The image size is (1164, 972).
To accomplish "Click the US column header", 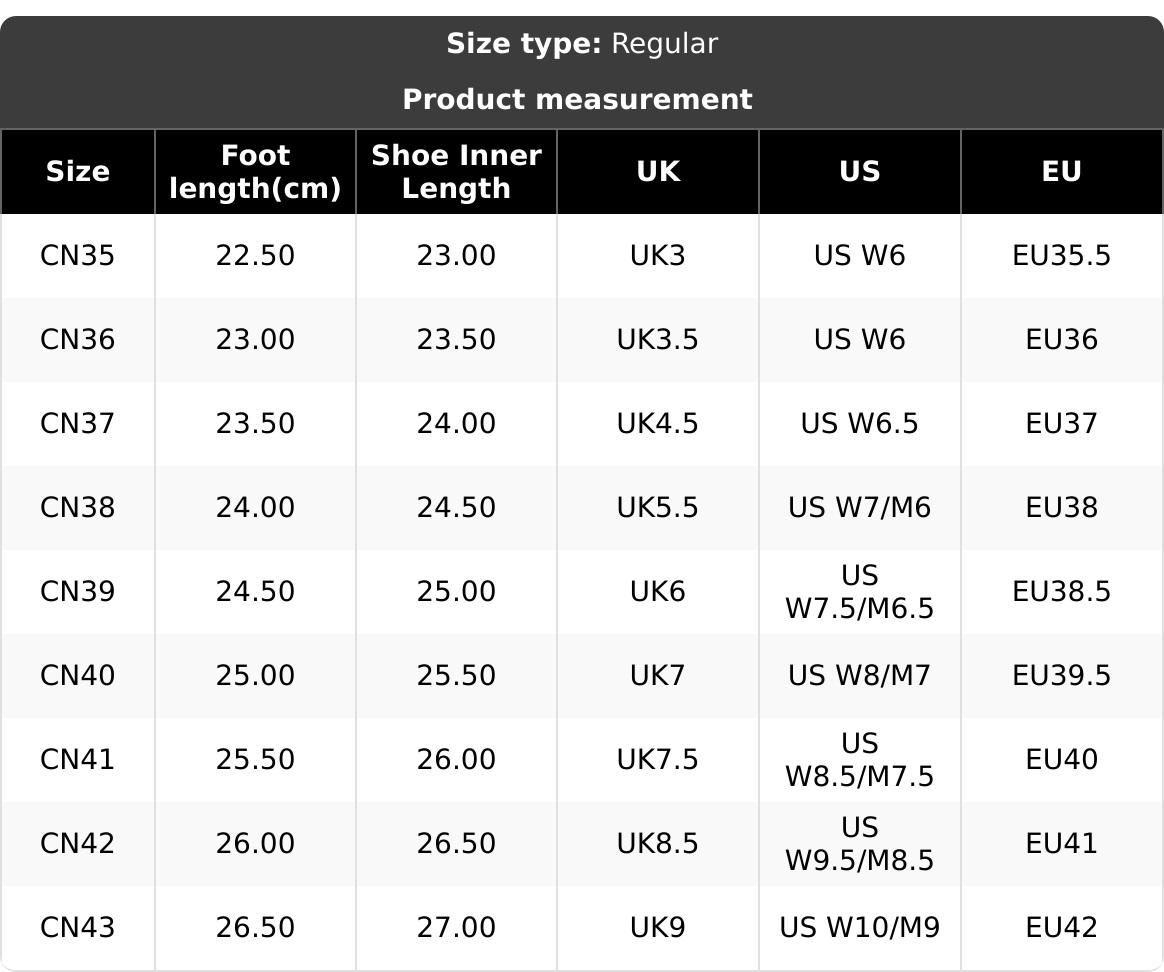I will click(x=859, y=172).
